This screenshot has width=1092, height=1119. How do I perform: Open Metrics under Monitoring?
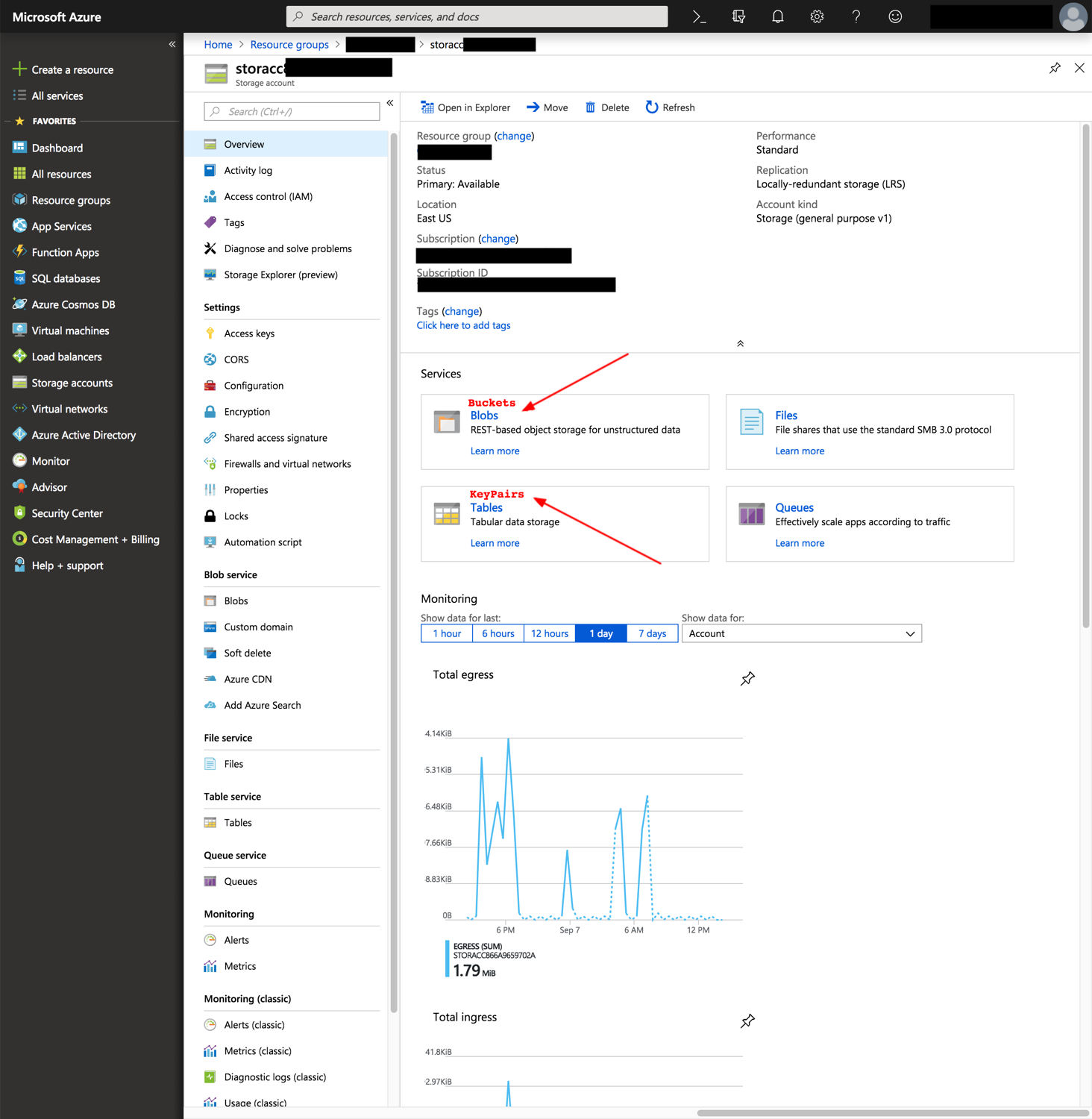click(239, 966)
